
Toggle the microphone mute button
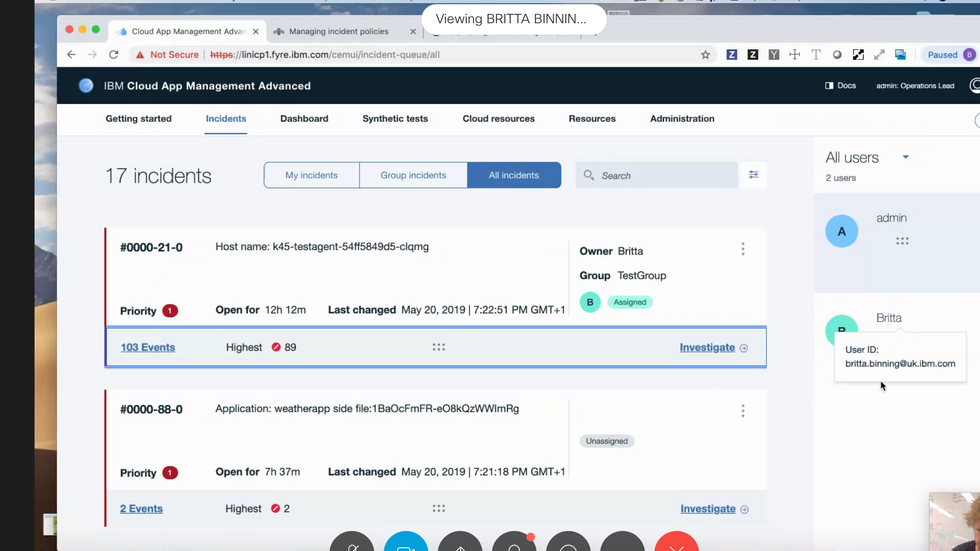[x=352, y=542]
